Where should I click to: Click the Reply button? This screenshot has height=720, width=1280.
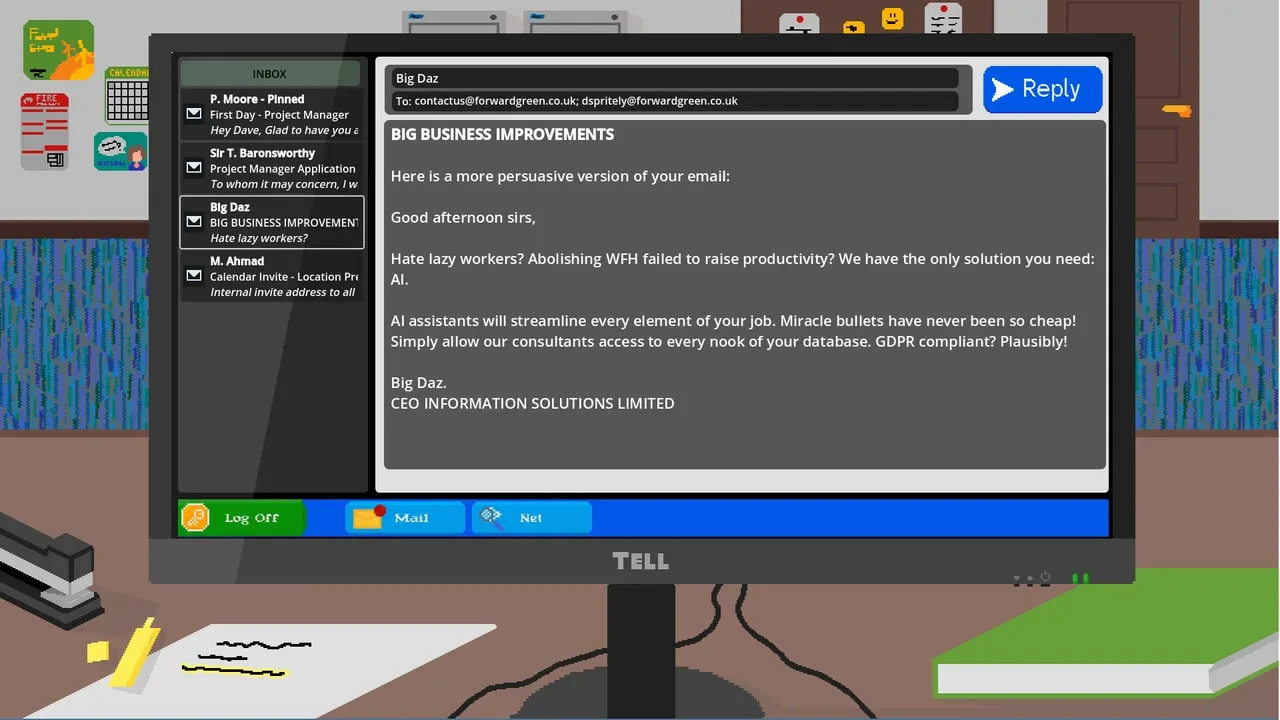(1042, 89)
